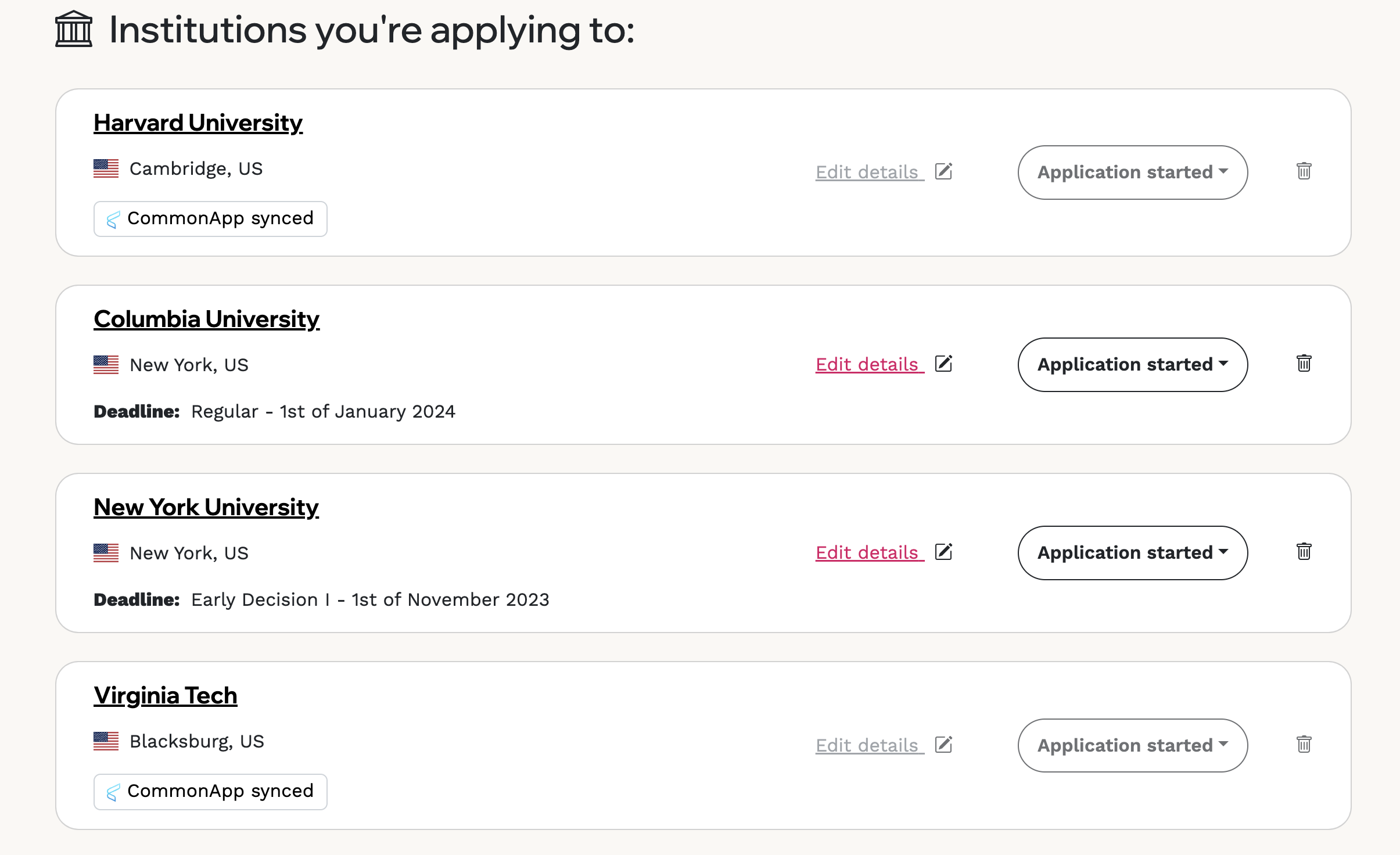Open the Virginia Tech link
Screen dimensions: 1400x855
point(166,696)
